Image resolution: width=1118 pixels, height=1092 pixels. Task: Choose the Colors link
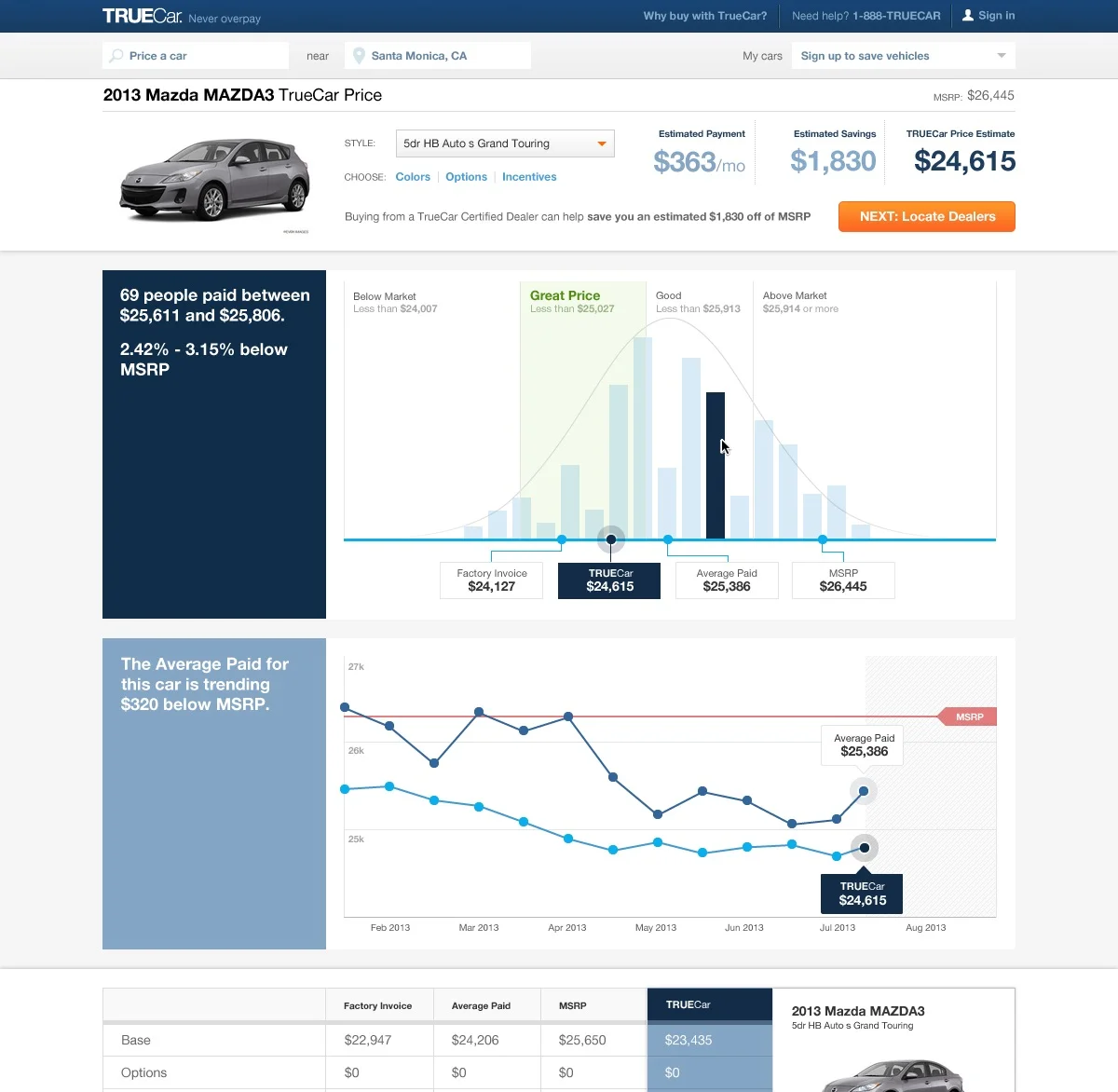[413, 177]
